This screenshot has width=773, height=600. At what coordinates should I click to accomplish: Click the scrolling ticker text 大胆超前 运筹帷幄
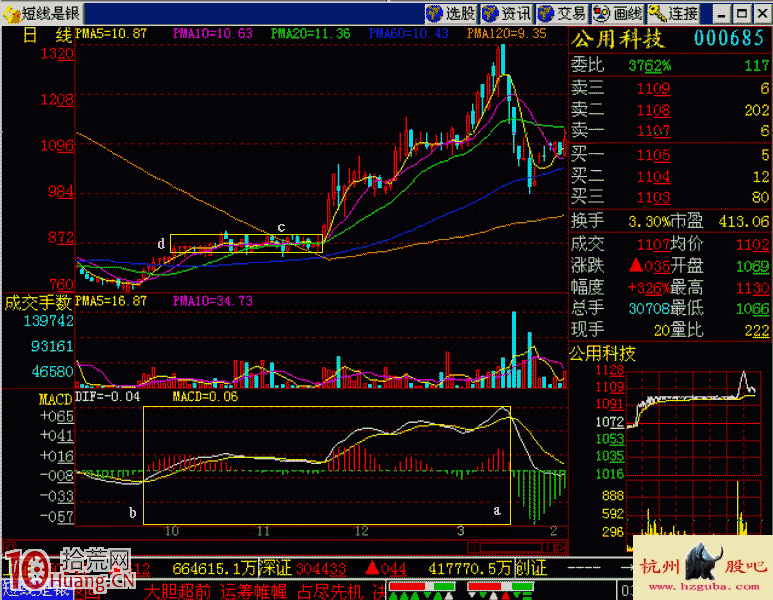coord(214,591)
